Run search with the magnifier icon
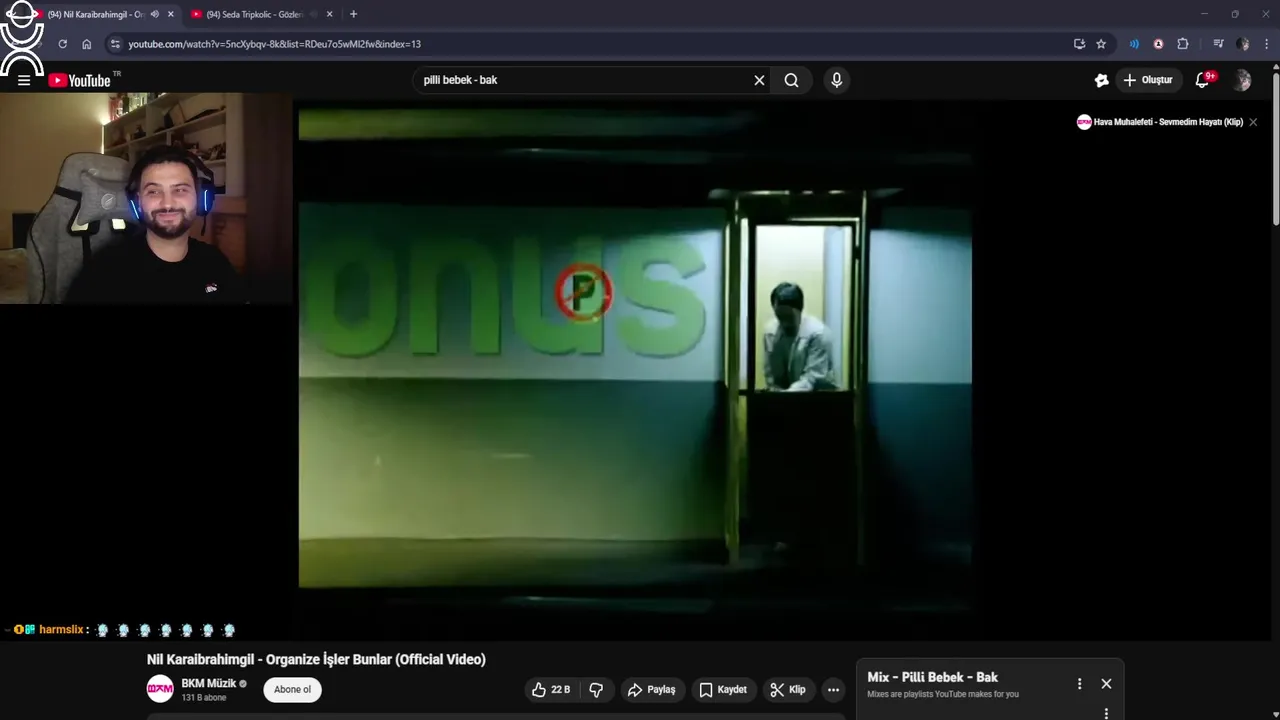1280x720 pixels. (x=791, y=80)
